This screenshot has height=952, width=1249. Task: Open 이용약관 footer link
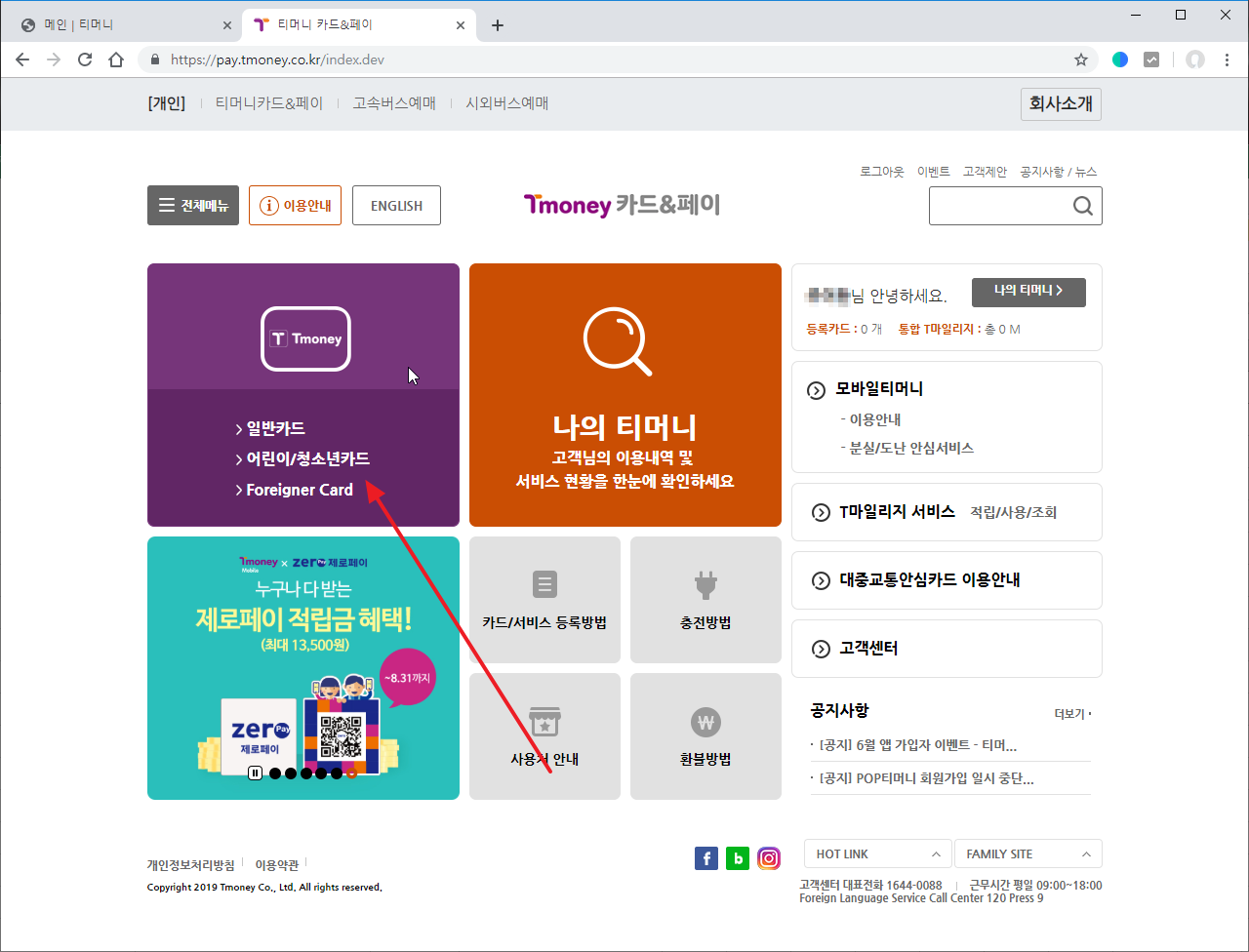click(277, 865)
